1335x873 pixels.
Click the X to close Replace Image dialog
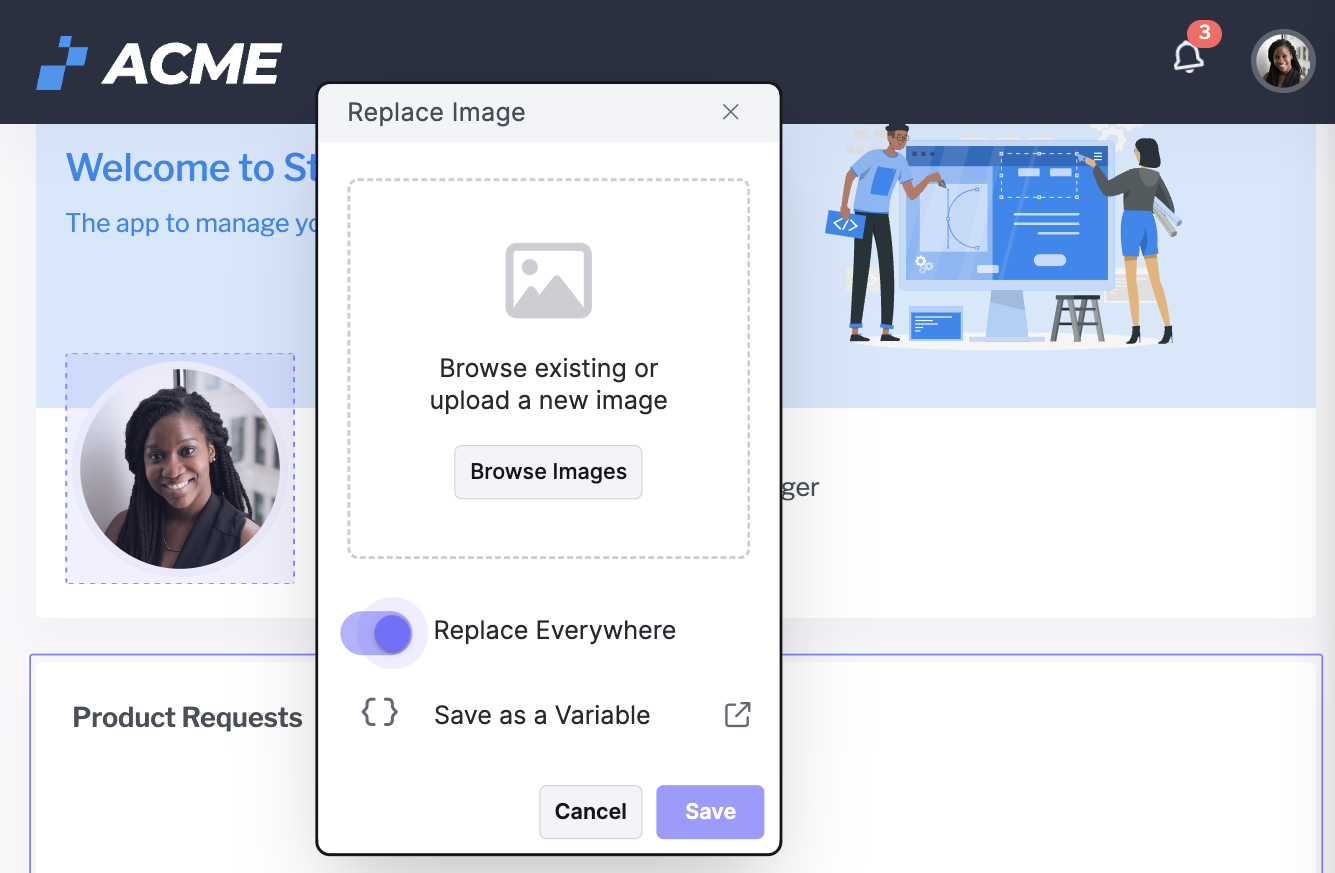click(x=730, y=112)
